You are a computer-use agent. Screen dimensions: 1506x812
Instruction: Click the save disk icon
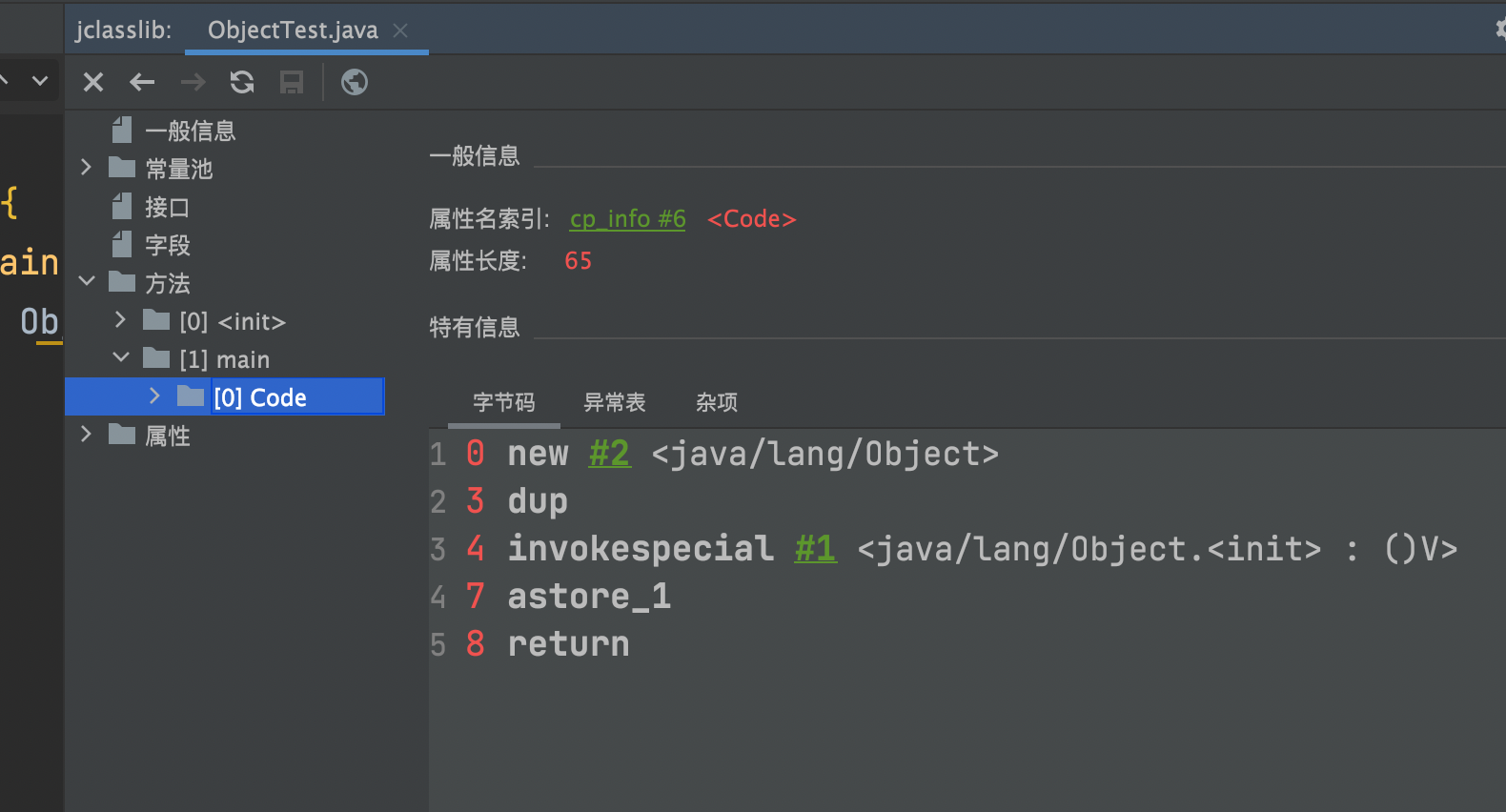click(292, 83)
